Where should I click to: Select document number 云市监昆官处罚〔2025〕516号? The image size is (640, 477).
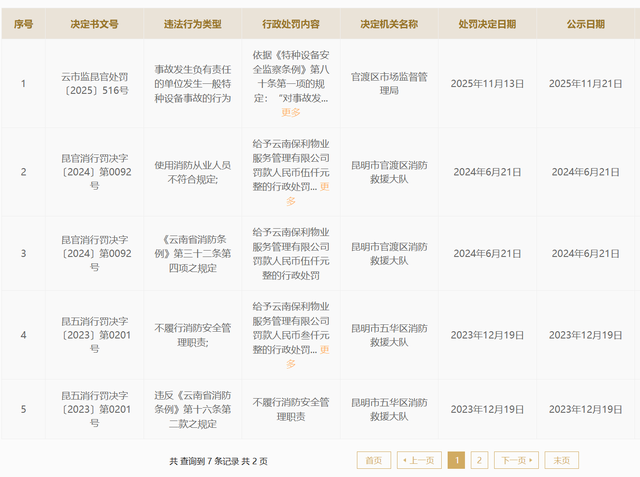pos(94,84)
